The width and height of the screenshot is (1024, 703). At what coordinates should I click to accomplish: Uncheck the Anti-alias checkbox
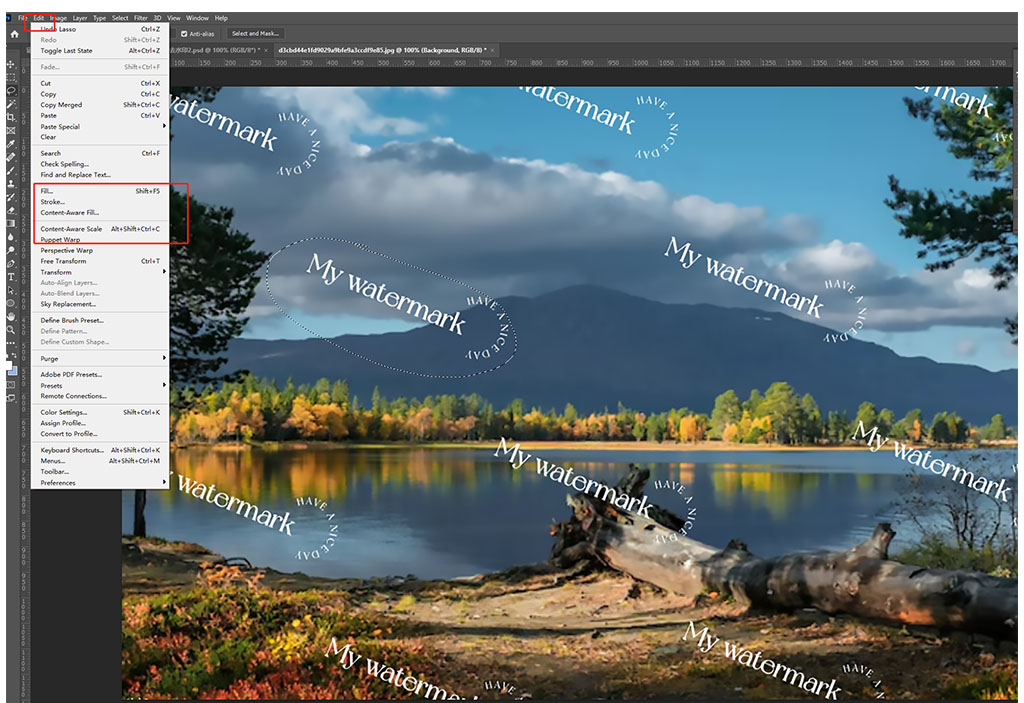tap(184, 34)
